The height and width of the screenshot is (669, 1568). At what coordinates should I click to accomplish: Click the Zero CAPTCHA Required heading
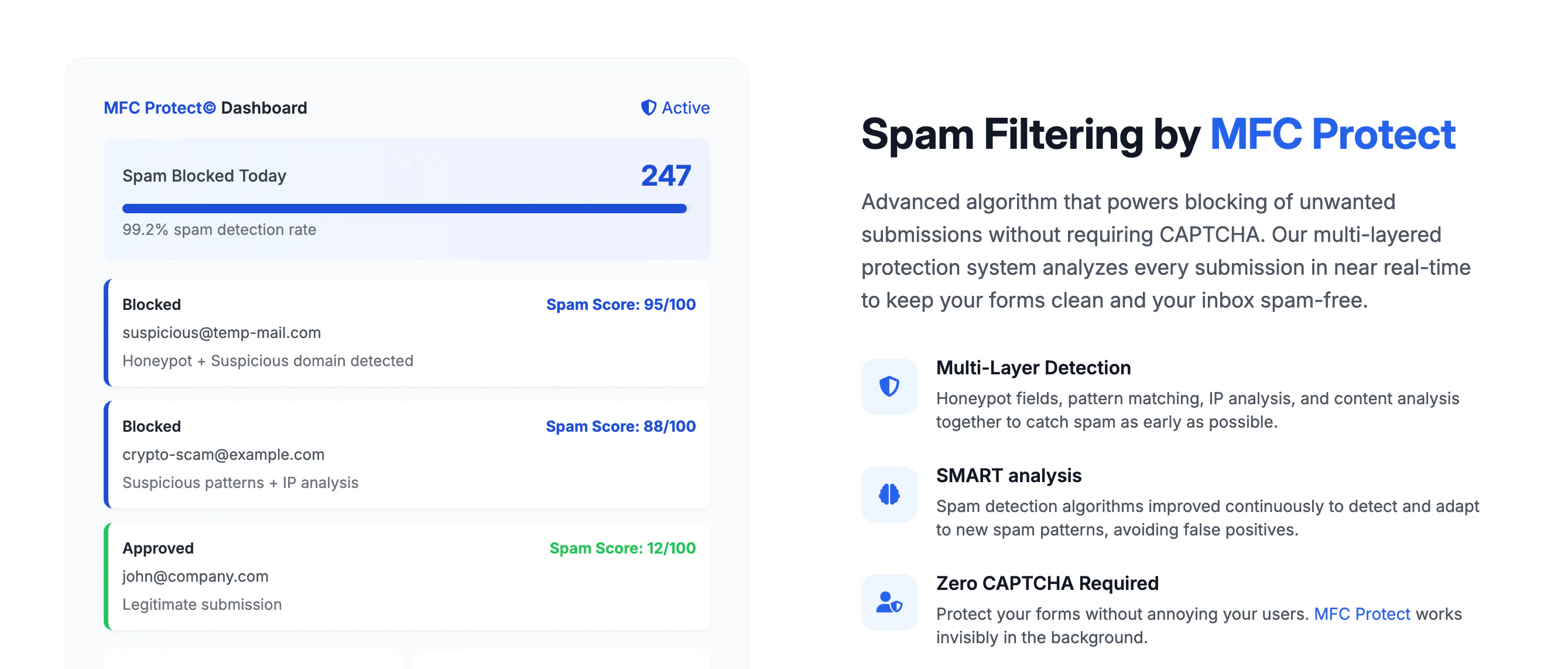pos(1047,583)
